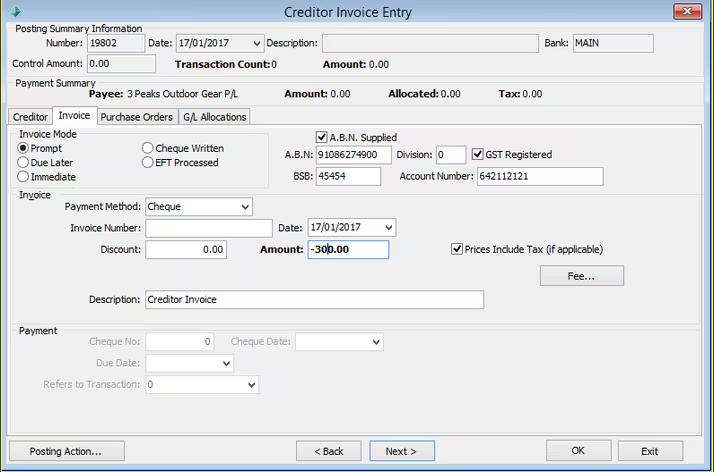
Task: Click the Creditor Invoice description field
Action: [315, 299]
